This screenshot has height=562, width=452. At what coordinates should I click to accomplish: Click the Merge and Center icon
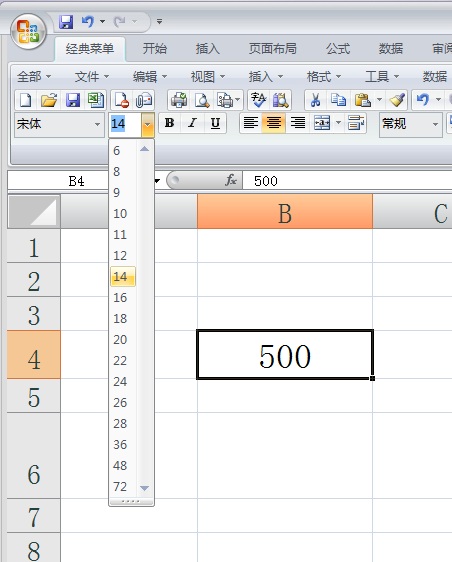click(322, 123)
